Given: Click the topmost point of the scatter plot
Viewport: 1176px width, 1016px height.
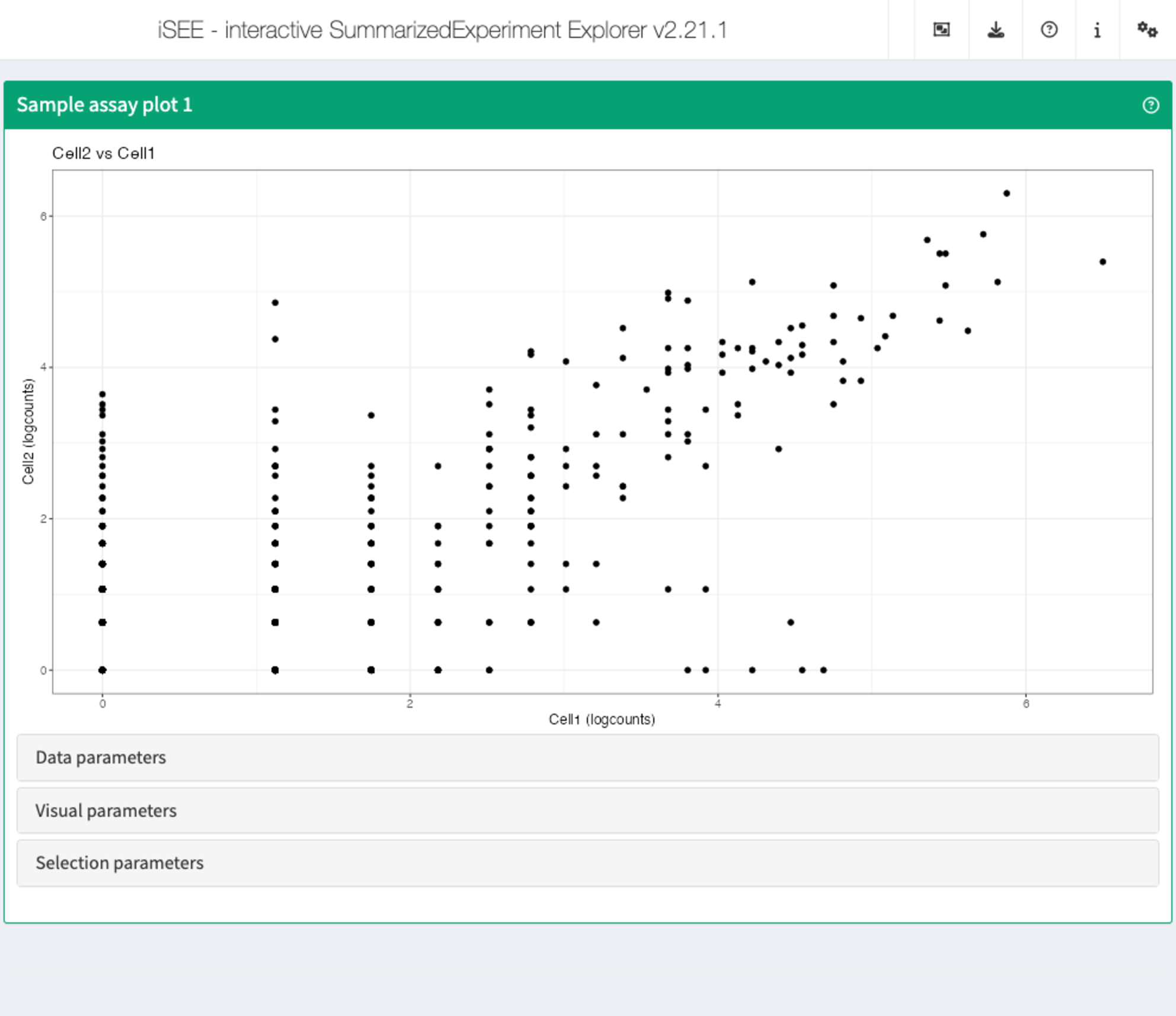Looking at the screenshot, I should click(x=1006, y=193).
